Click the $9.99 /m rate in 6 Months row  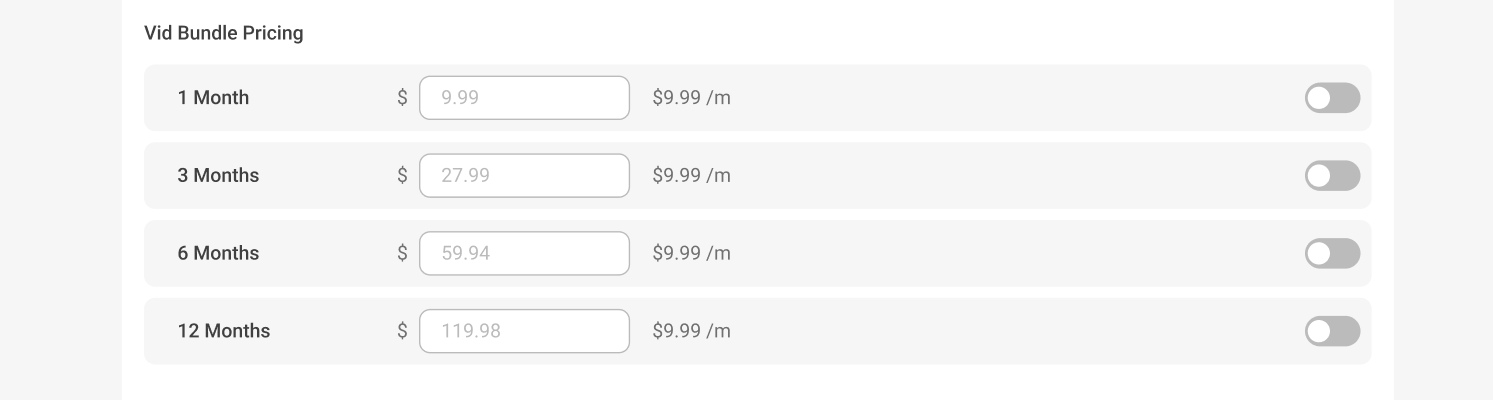click(x=691, y=254)
